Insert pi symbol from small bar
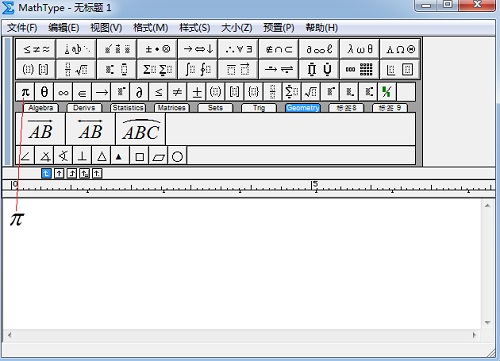Viewport: 500px width, 361px height. (25, 92)
